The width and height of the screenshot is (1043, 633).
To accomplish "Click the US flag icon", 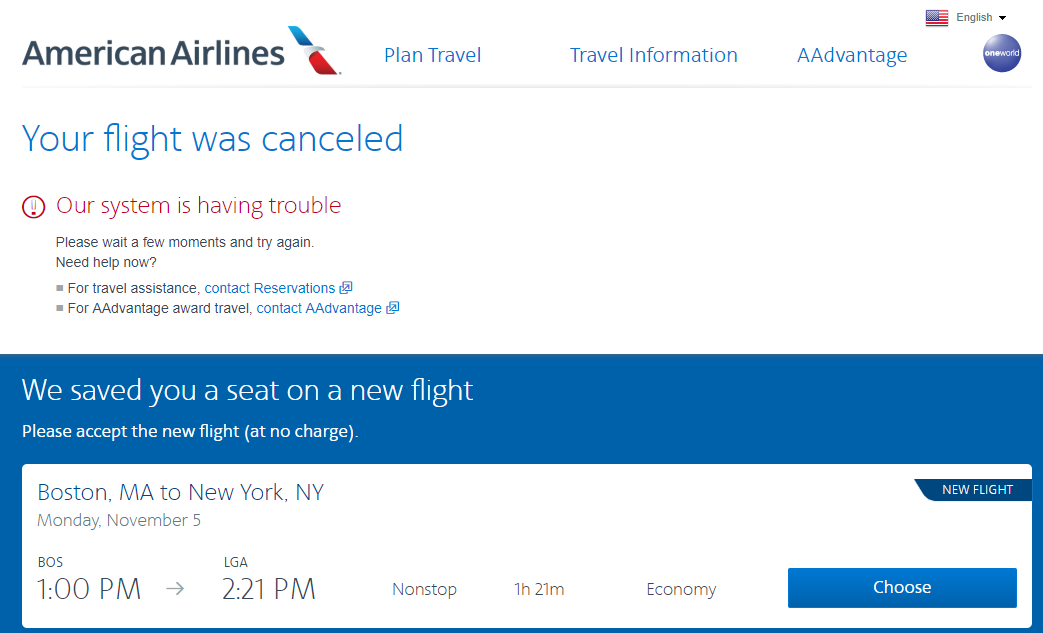I will pos(936,17).
